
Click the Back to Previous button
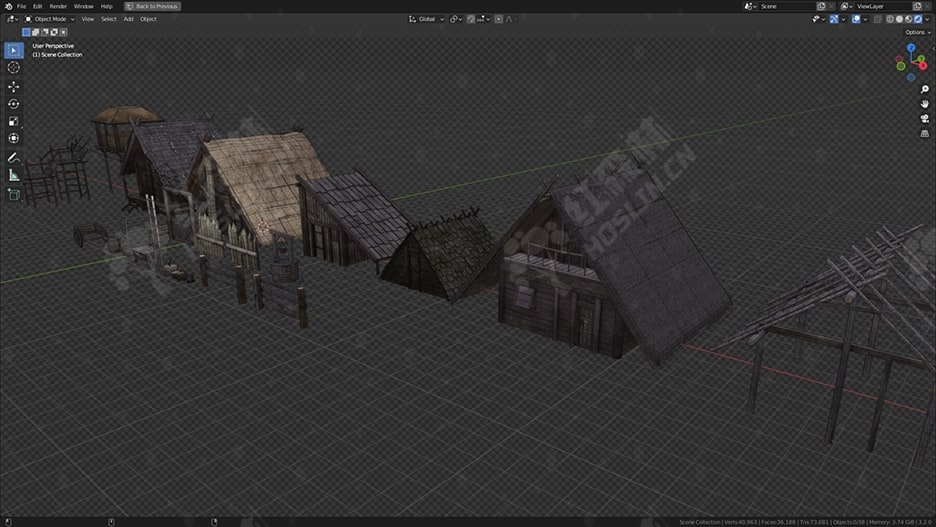click(152, 6)
